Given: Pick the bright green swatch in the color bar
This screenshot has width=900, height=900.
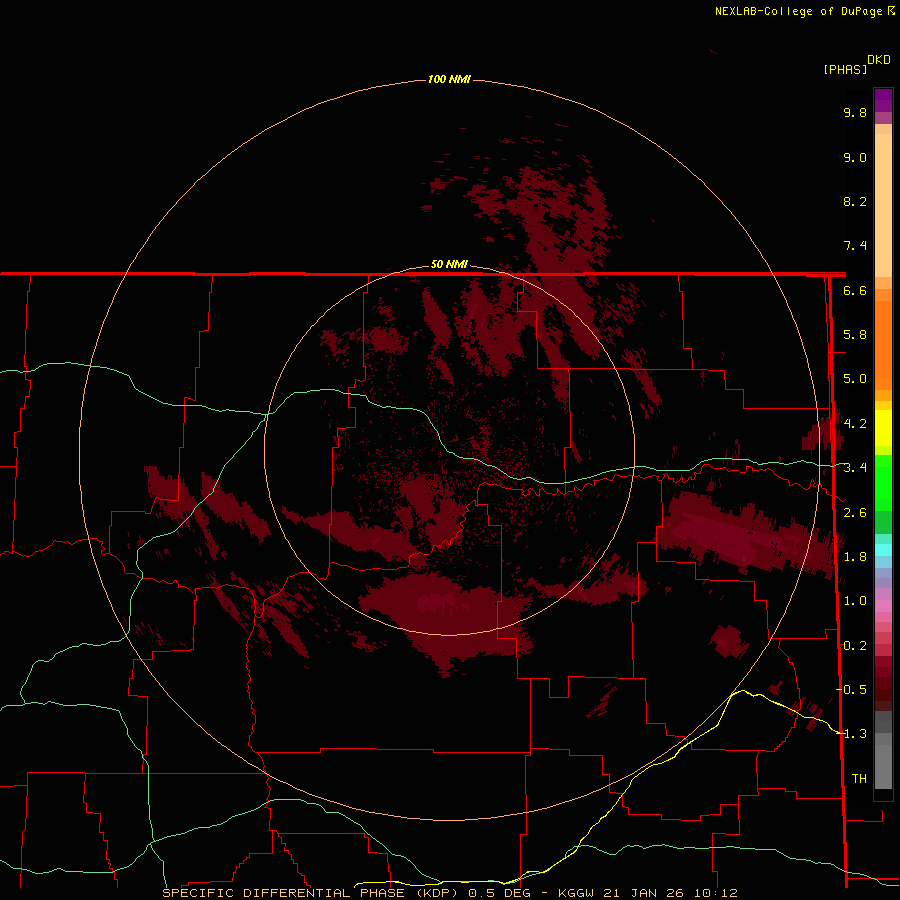Looking at the screenshot, I should click(883, 482).
